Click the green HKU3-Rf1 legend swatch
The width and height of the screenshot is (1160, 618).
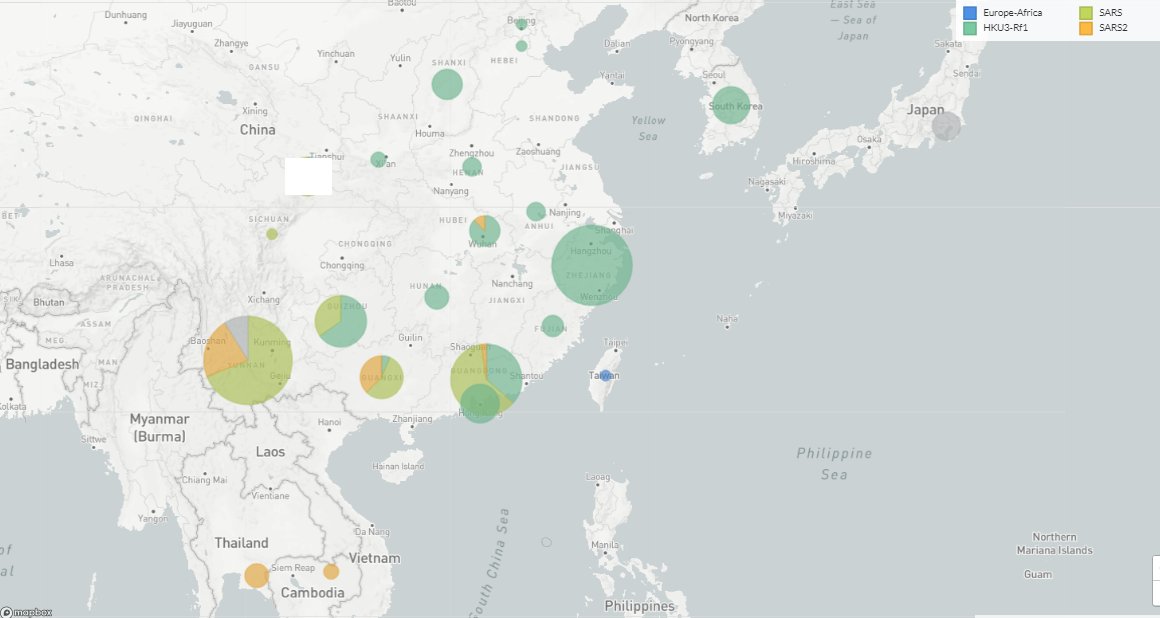(969, 28)
